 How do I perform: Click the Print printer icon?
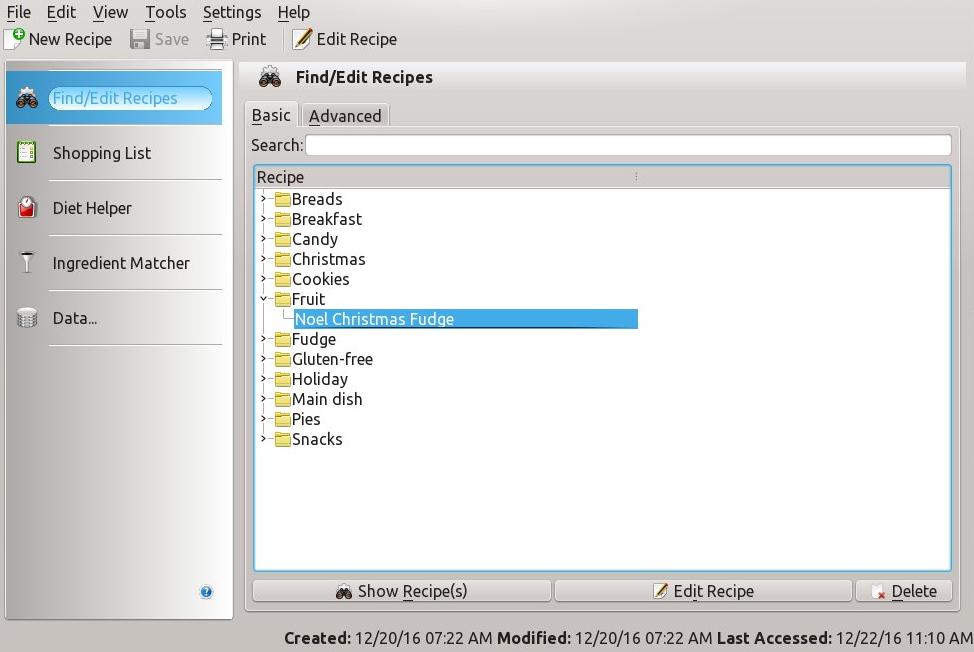point(217,39)
